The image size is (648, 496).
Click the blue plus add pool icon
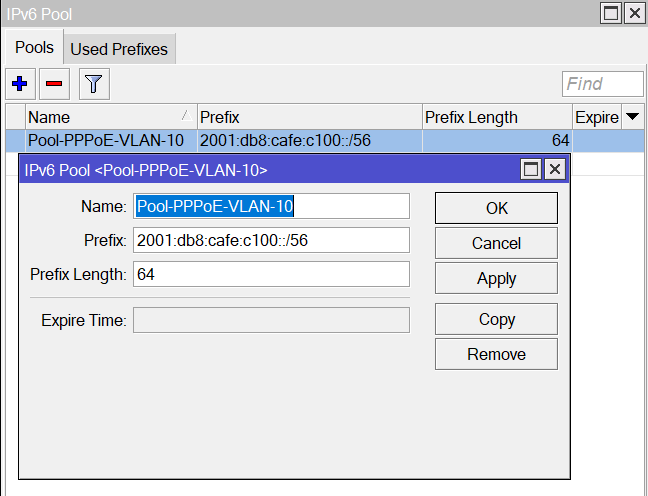tap(19, 84)
